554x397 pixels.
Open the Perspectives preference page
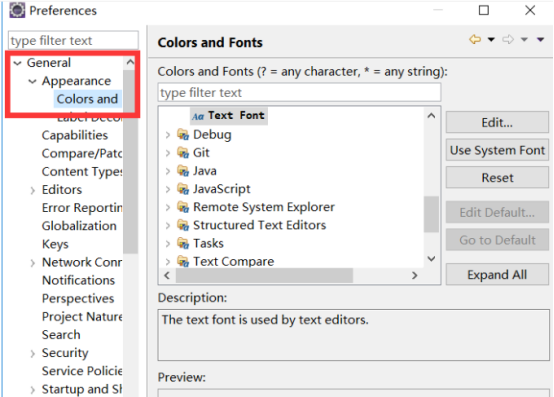78,298
